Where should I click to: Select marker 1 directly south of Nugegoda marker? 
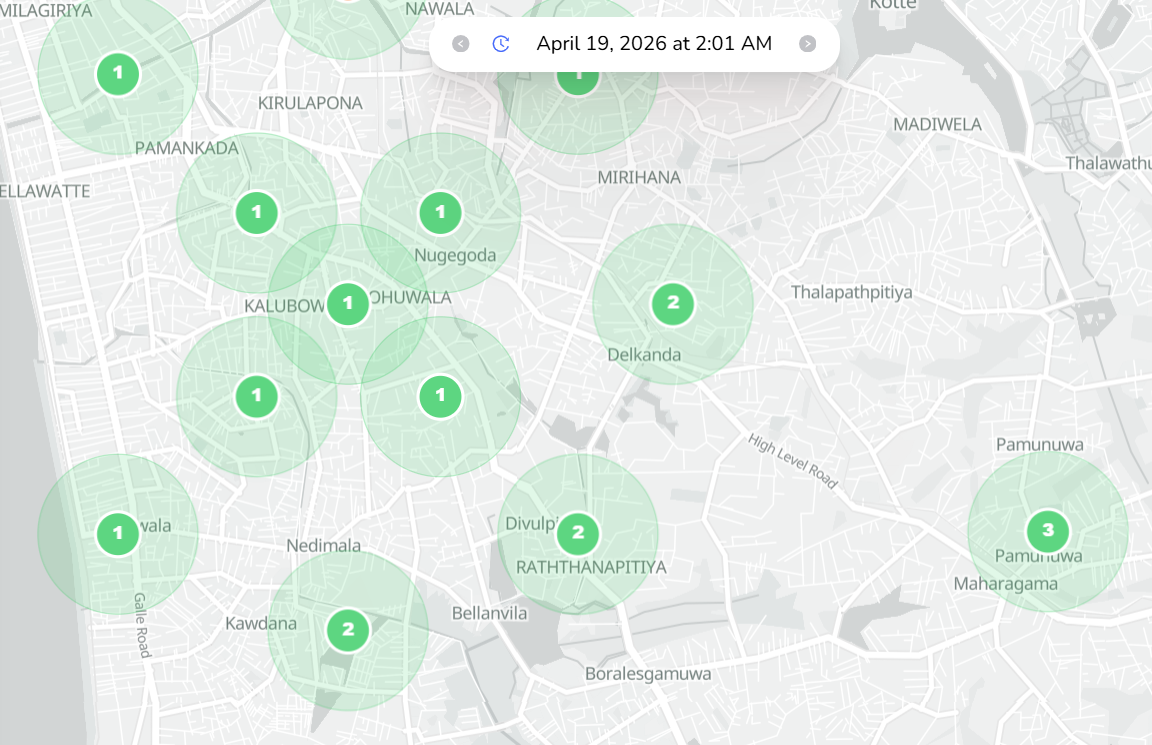441,397
